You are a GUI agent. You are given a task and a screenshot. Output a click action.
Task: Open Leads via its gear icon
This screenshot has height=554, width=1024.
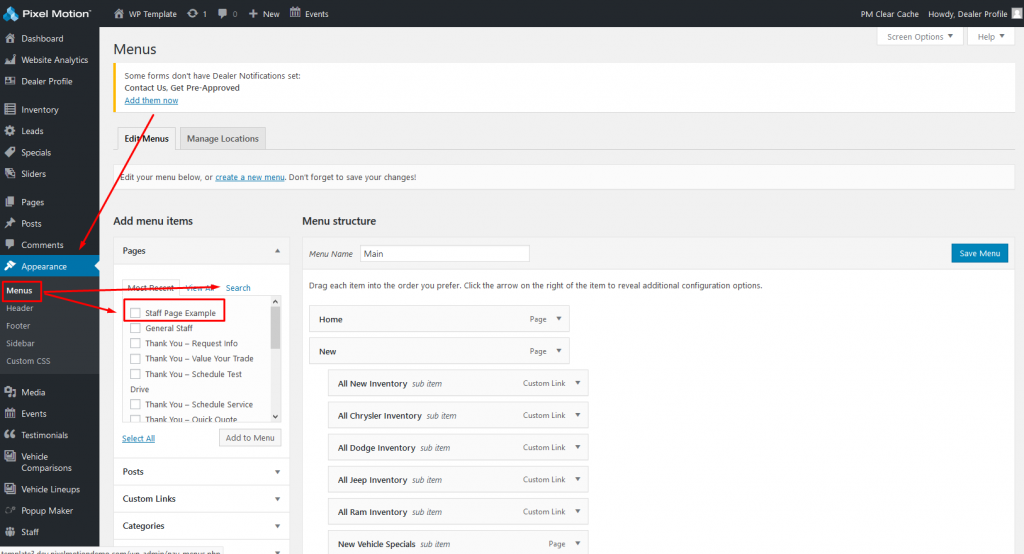tap(10, 131)
